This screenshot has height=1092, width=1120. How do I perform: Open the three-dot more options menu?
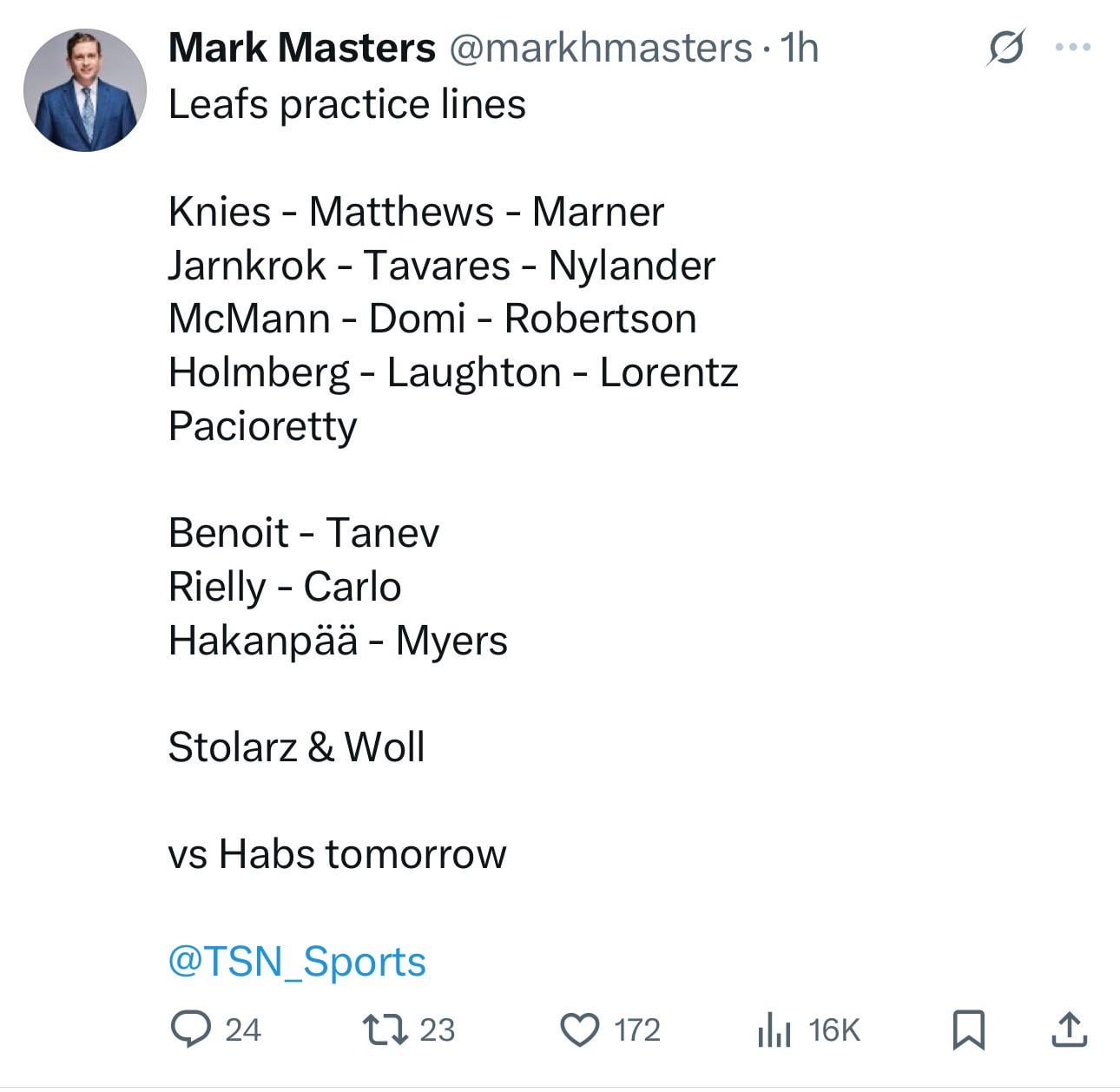coord(1072,48)
